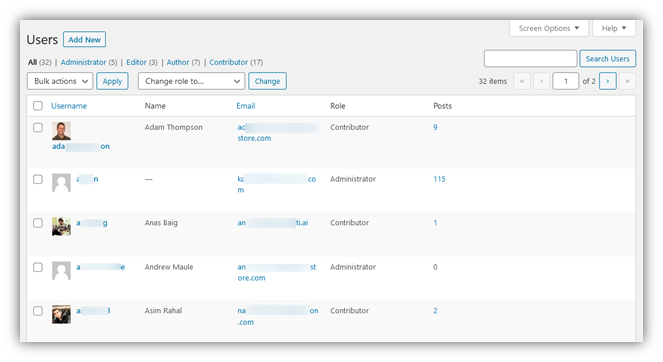The width and height of the screenshot is (663, 362).
Task: Open Adam Thompson's username link
Action: 81,146
